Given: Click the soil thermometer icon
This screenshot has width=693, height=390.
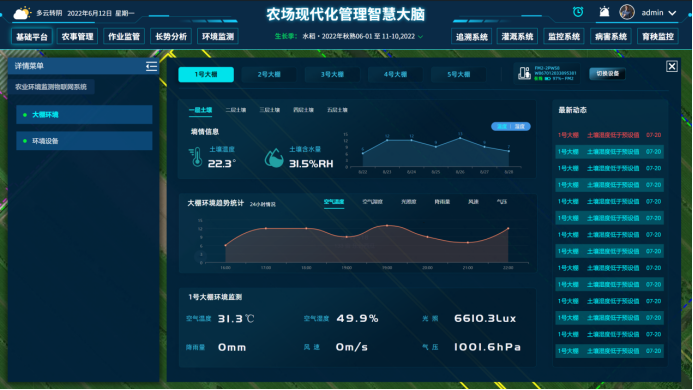Looking at the screenshot, I should point(196,157).
